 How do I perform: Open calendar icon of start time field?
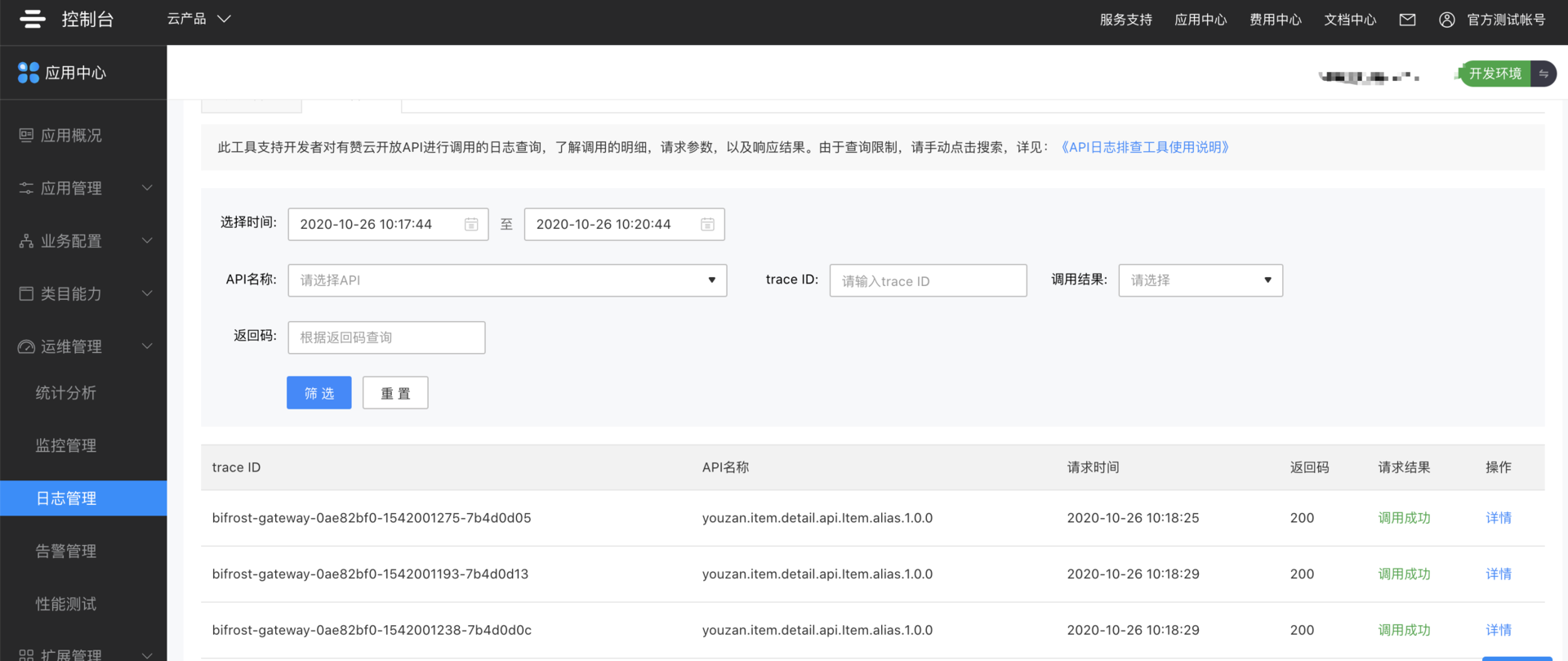[x=471, y=225]
